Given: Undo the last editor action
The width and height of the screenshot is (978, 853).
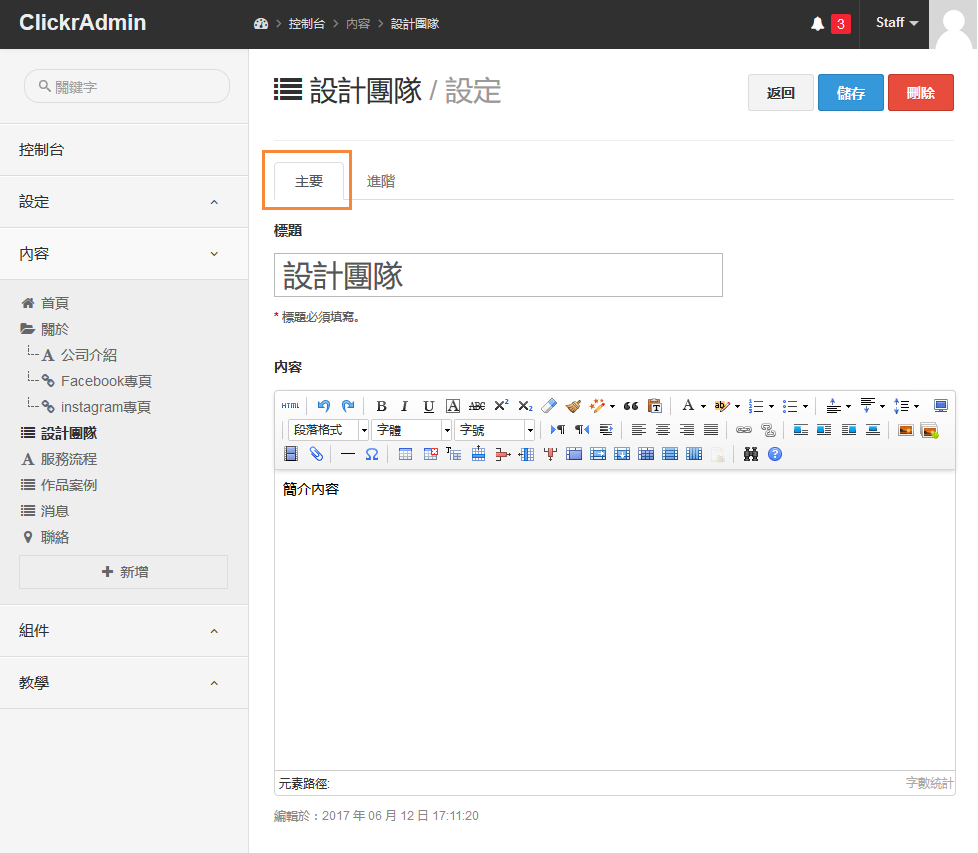Looking at the screenshot, I should pyautogui.click(x=323, y=406).
